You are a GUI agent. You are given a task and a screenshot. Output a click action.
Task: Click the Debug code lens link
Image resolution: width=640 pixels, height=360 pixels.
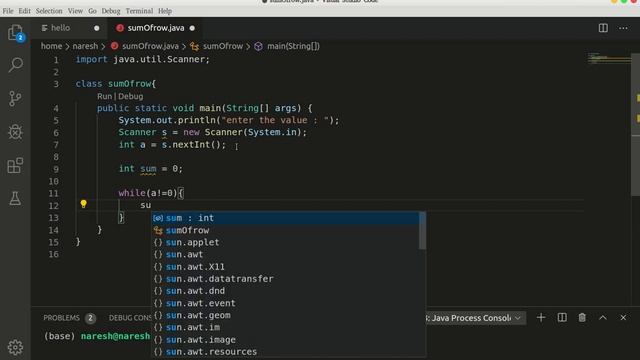pos(131,96)
